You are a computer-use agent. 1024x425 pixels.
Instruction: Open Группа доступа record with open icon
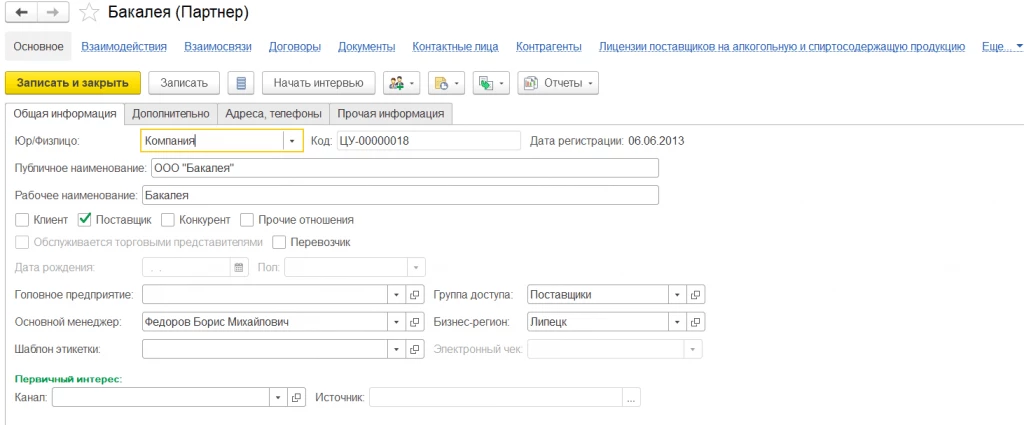[x=696, y=294]
